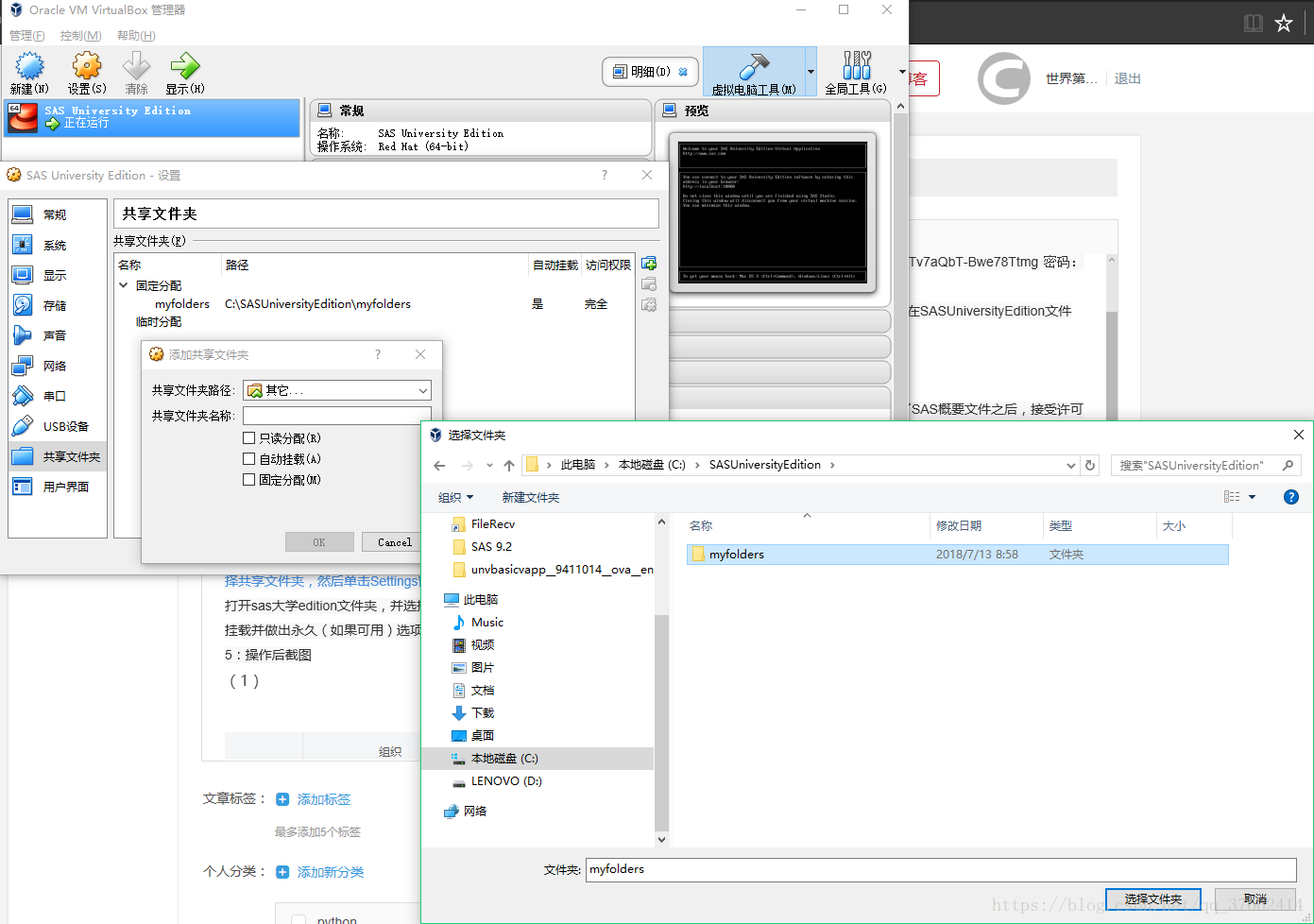Select SAS 9.2 in navigation tree

(x=491, y=547)
